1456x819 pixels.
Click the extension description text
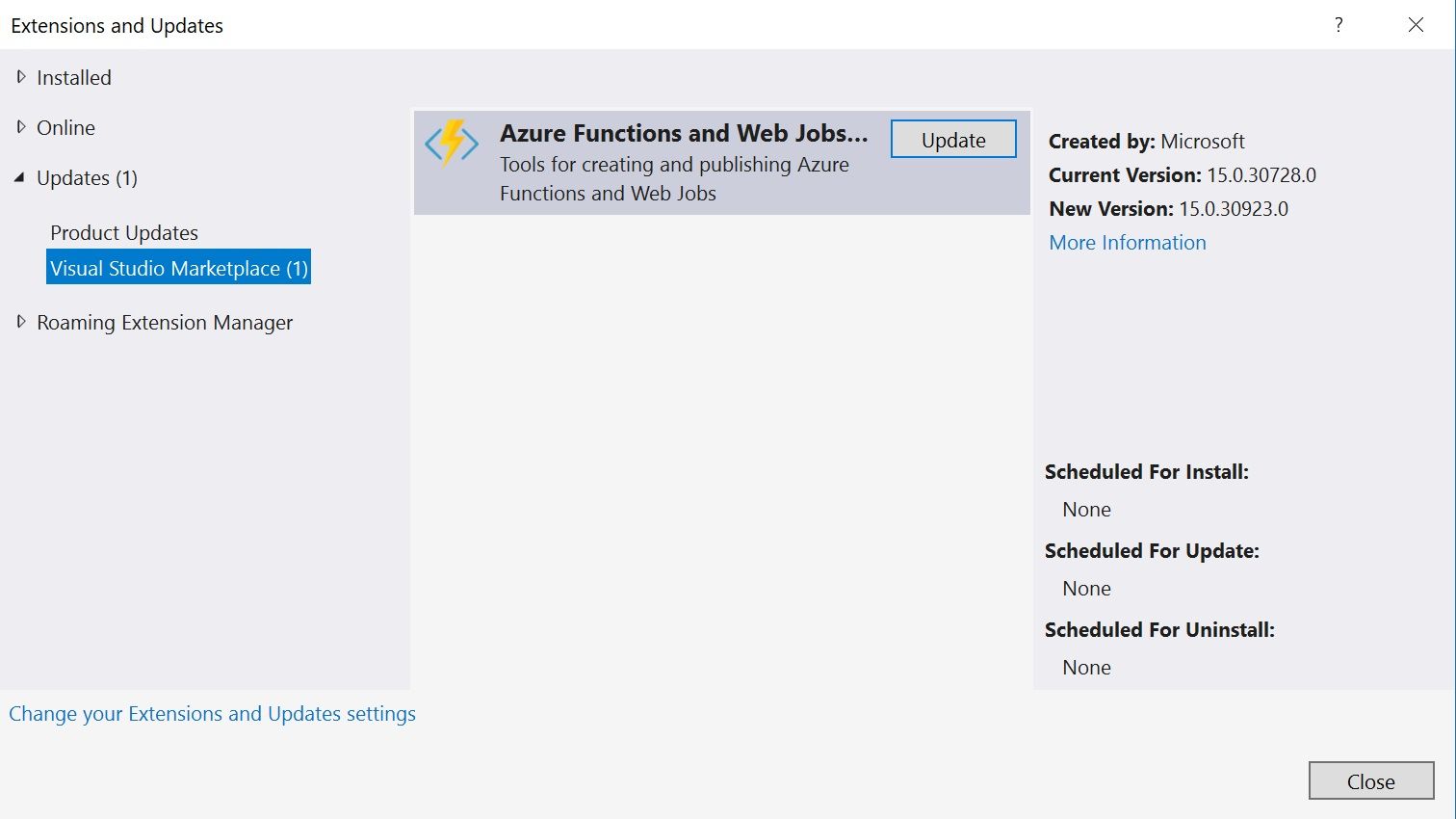[x=673, y=179]
